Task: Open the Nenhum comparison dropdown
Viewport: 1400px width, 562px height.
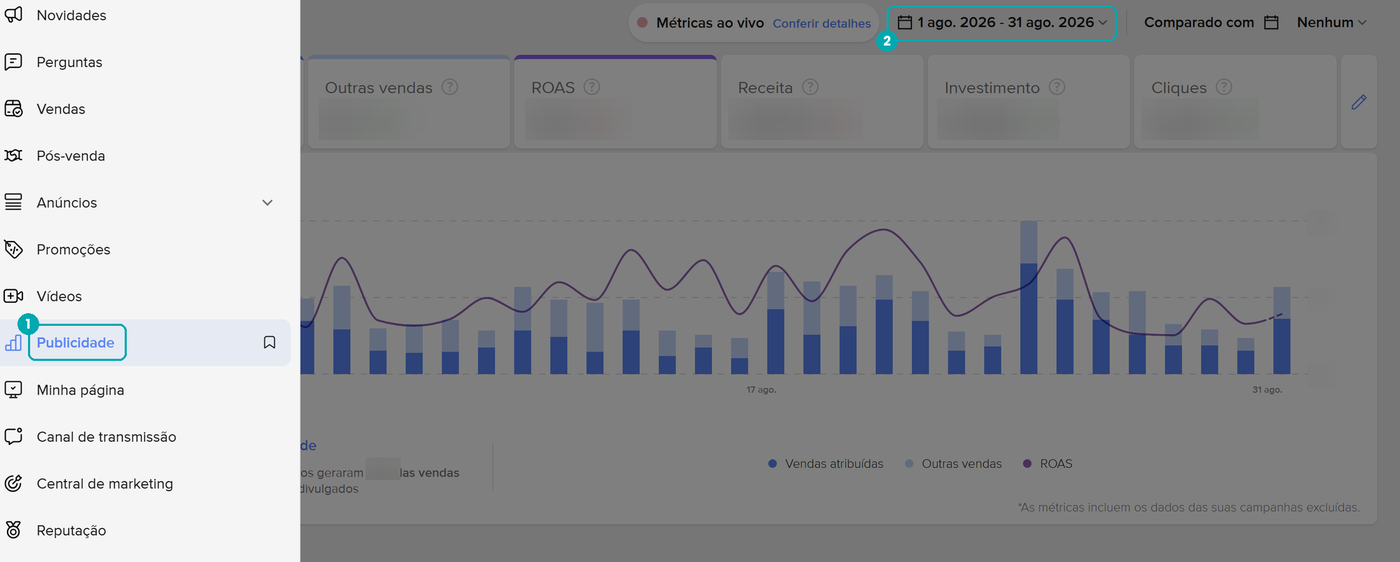Action: tap(1332, 22)
